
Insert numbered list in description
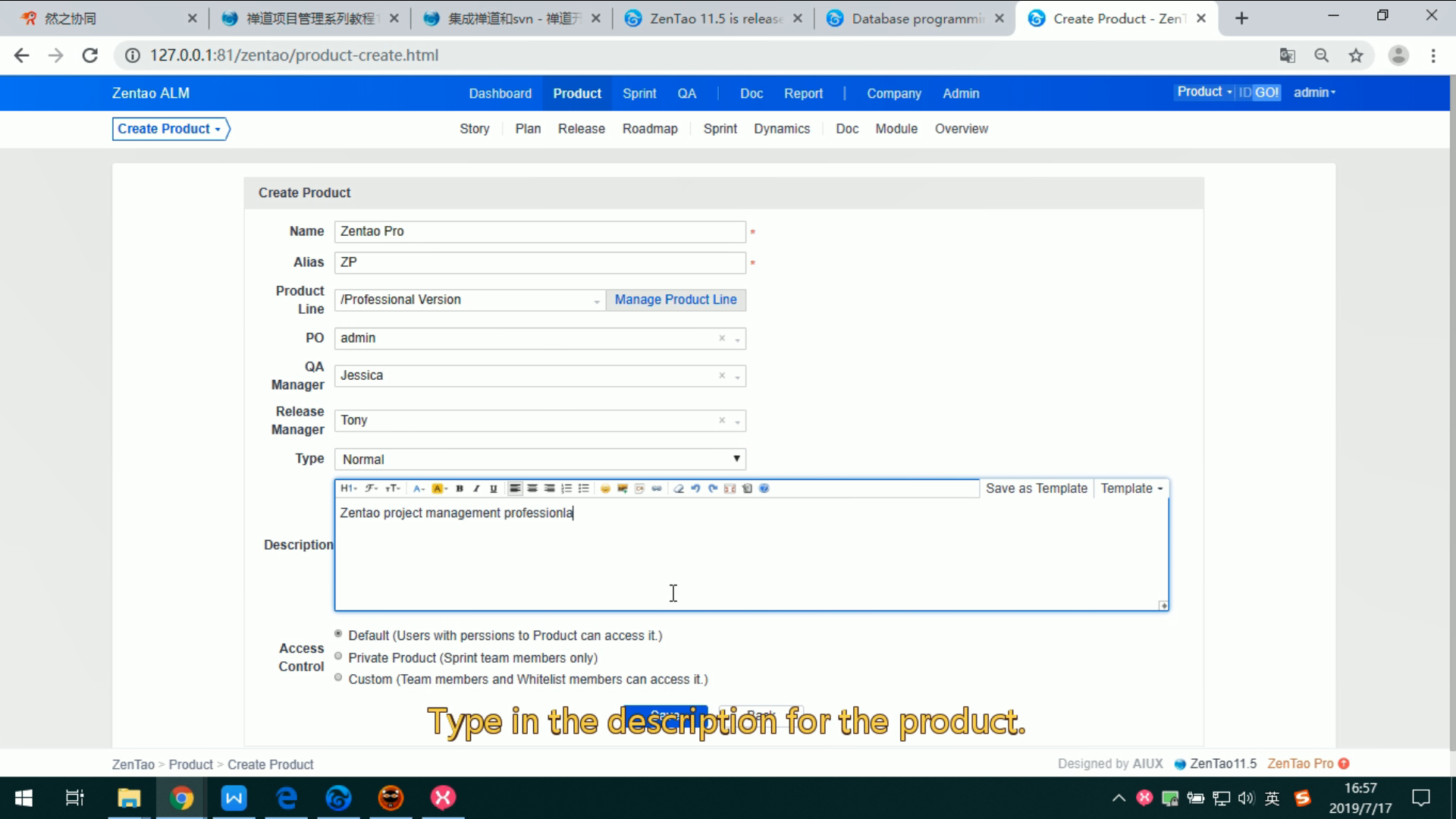(x=566, y=488)
